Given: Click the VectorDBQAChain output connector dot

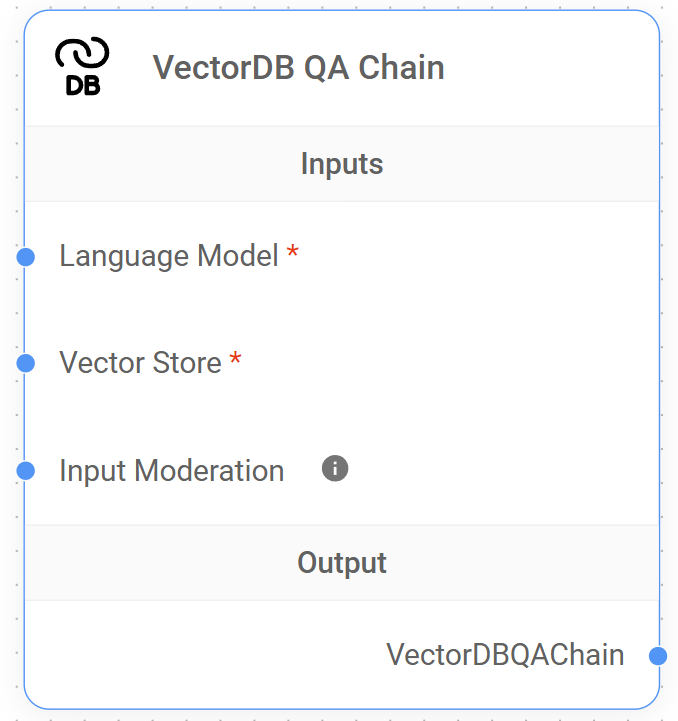Looking at the screenshot, I should click(x=657, y=656).
